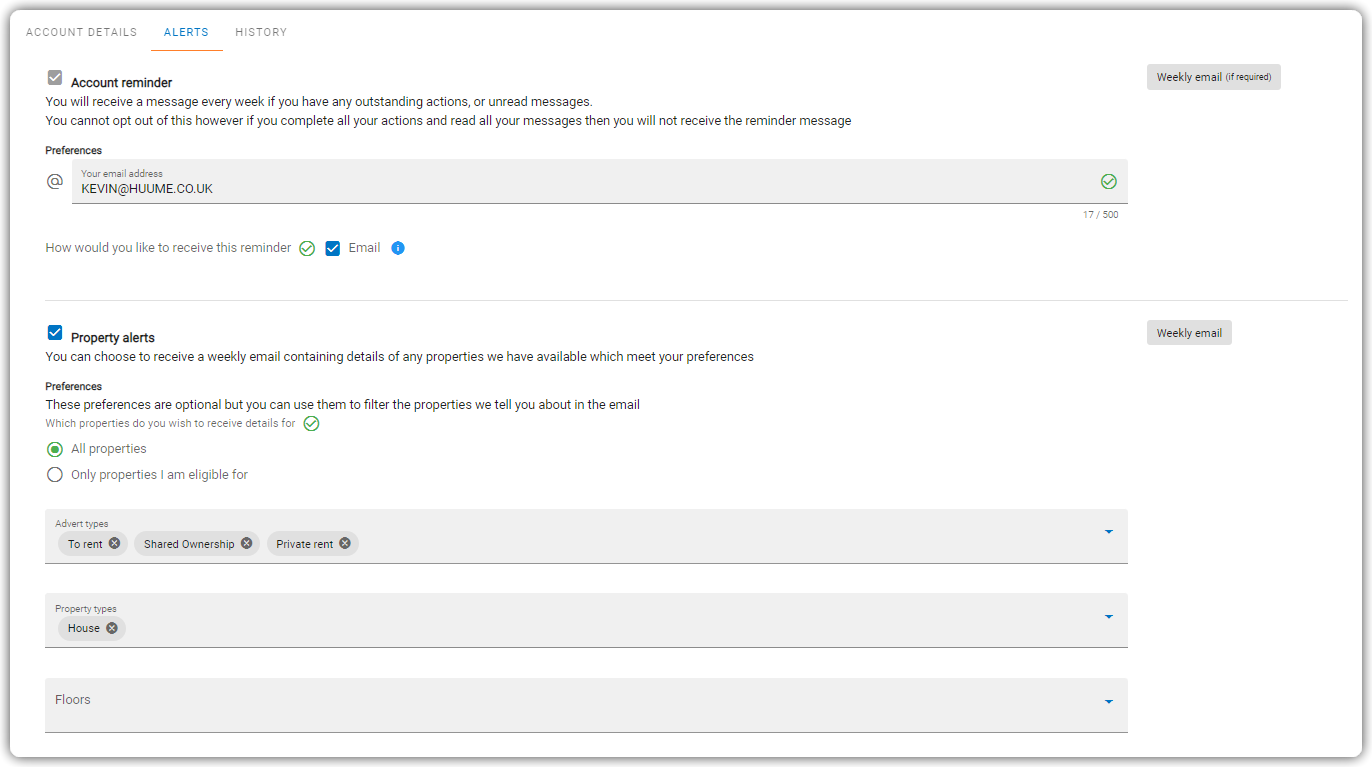The width and height of the screenshot is (1372, 767).
Task: Remove the To rent chip
Action: tap(115, 543)
